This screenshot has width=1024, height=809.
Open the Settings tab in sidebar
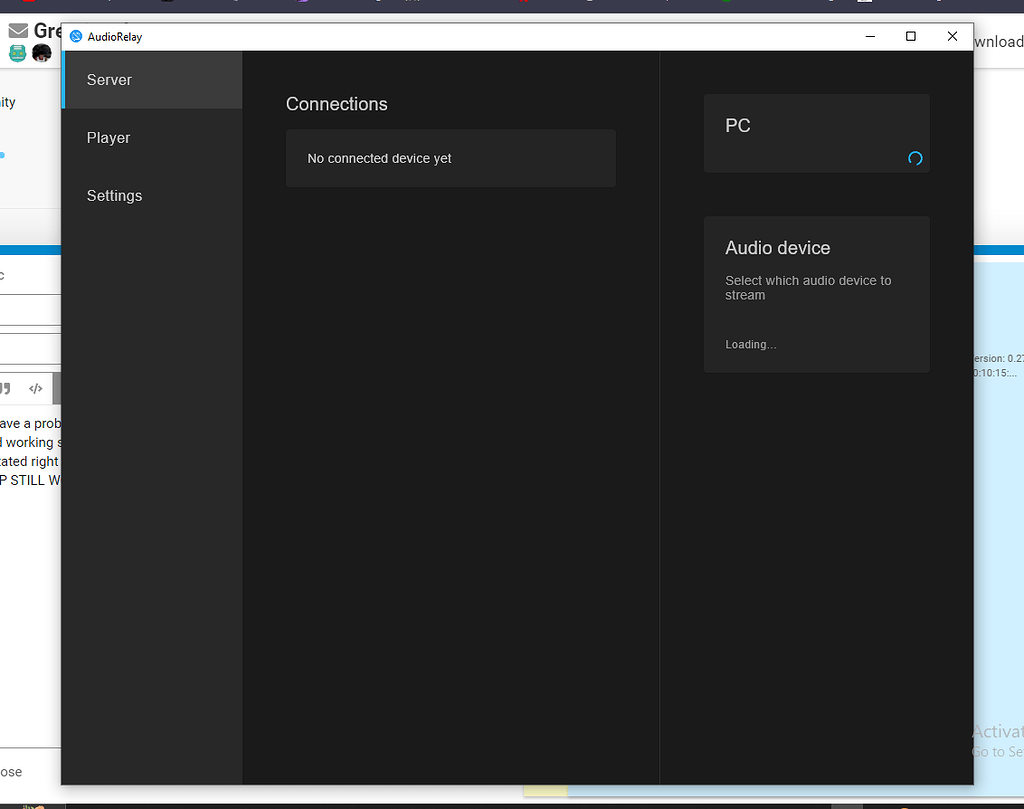click(152, 195)
